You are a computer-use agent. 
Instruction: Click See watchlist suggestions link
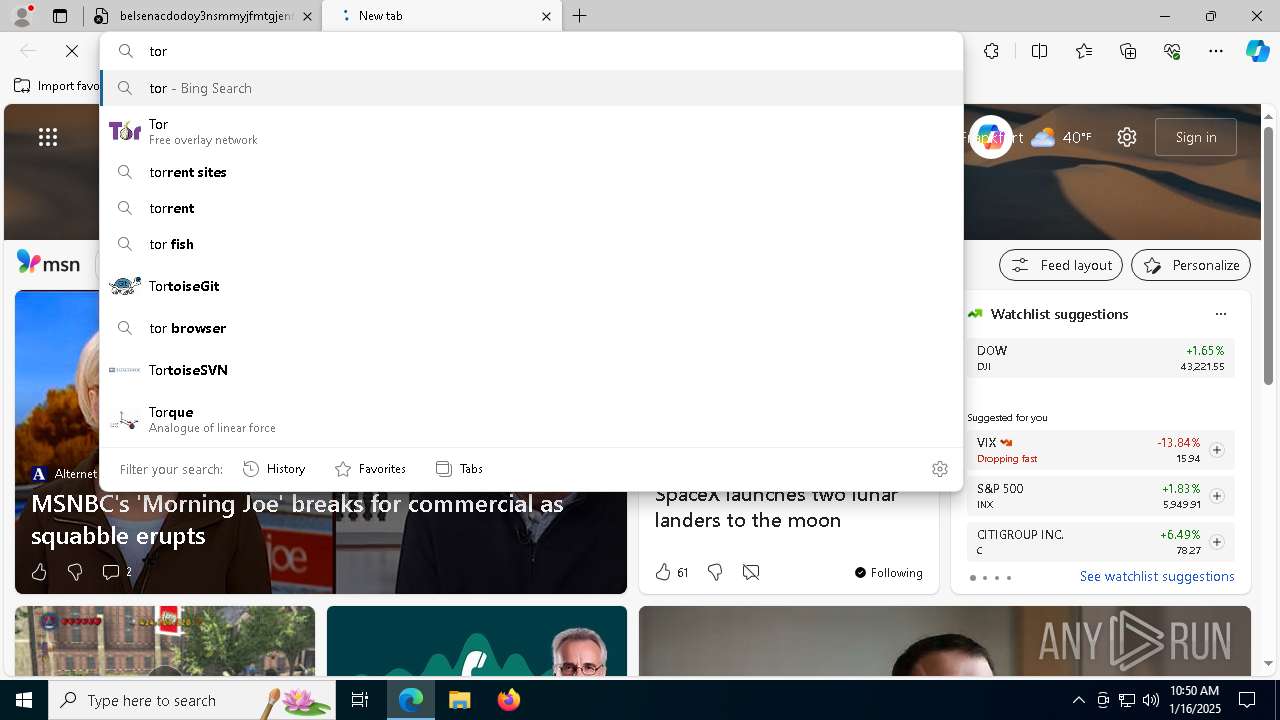click(x=1157, y=576)
